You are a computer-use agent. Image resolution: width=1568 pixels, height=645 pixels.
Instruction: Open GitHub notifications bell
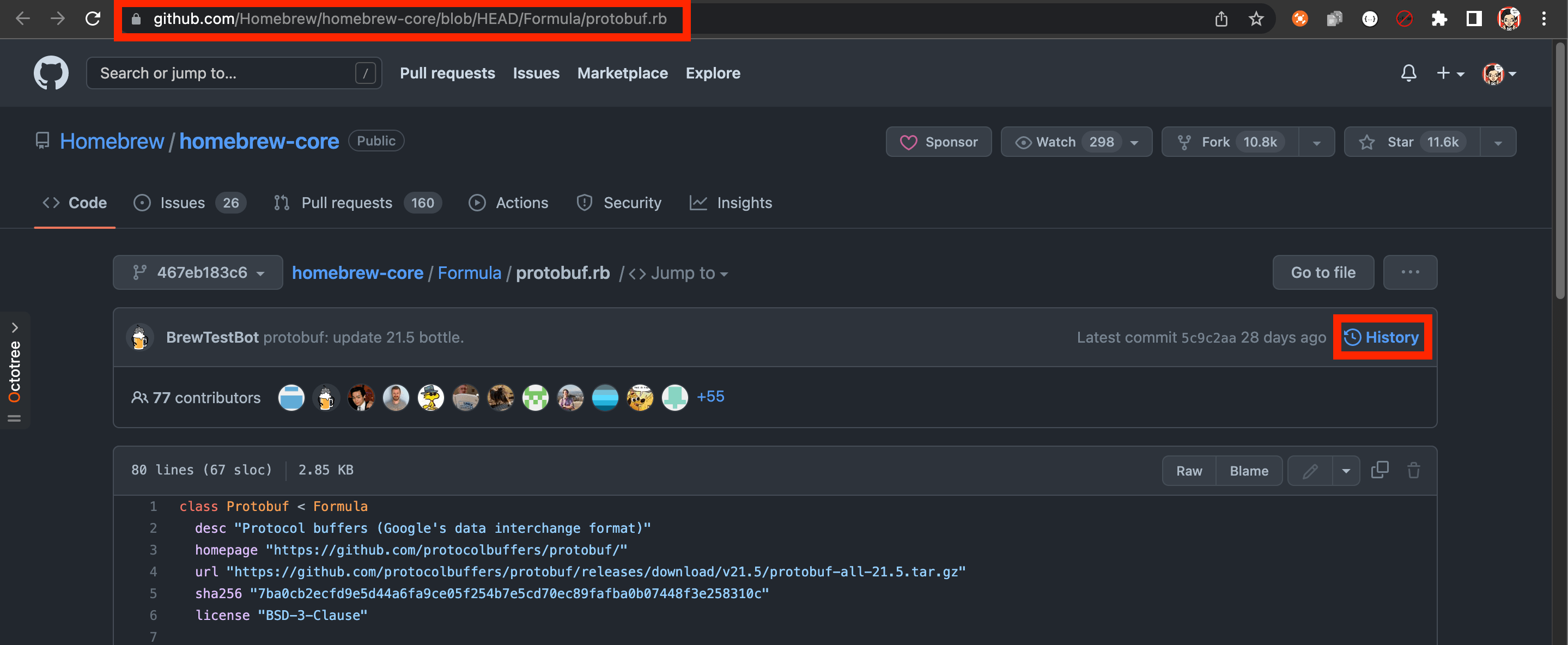tap(1408, 73)
